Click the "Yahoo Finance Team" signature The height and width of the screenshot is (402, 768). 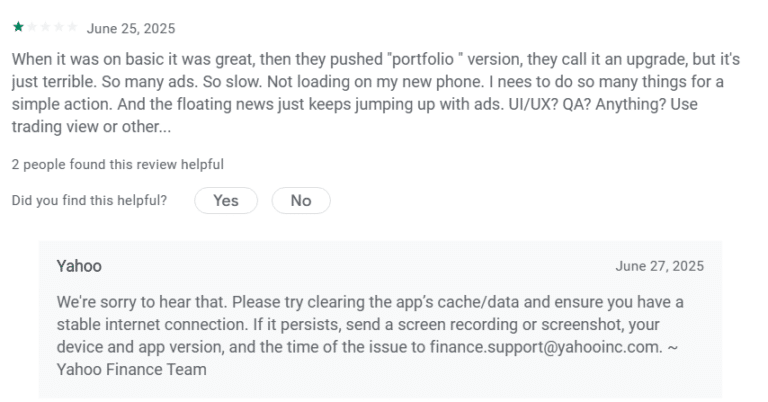coord(132,370)
